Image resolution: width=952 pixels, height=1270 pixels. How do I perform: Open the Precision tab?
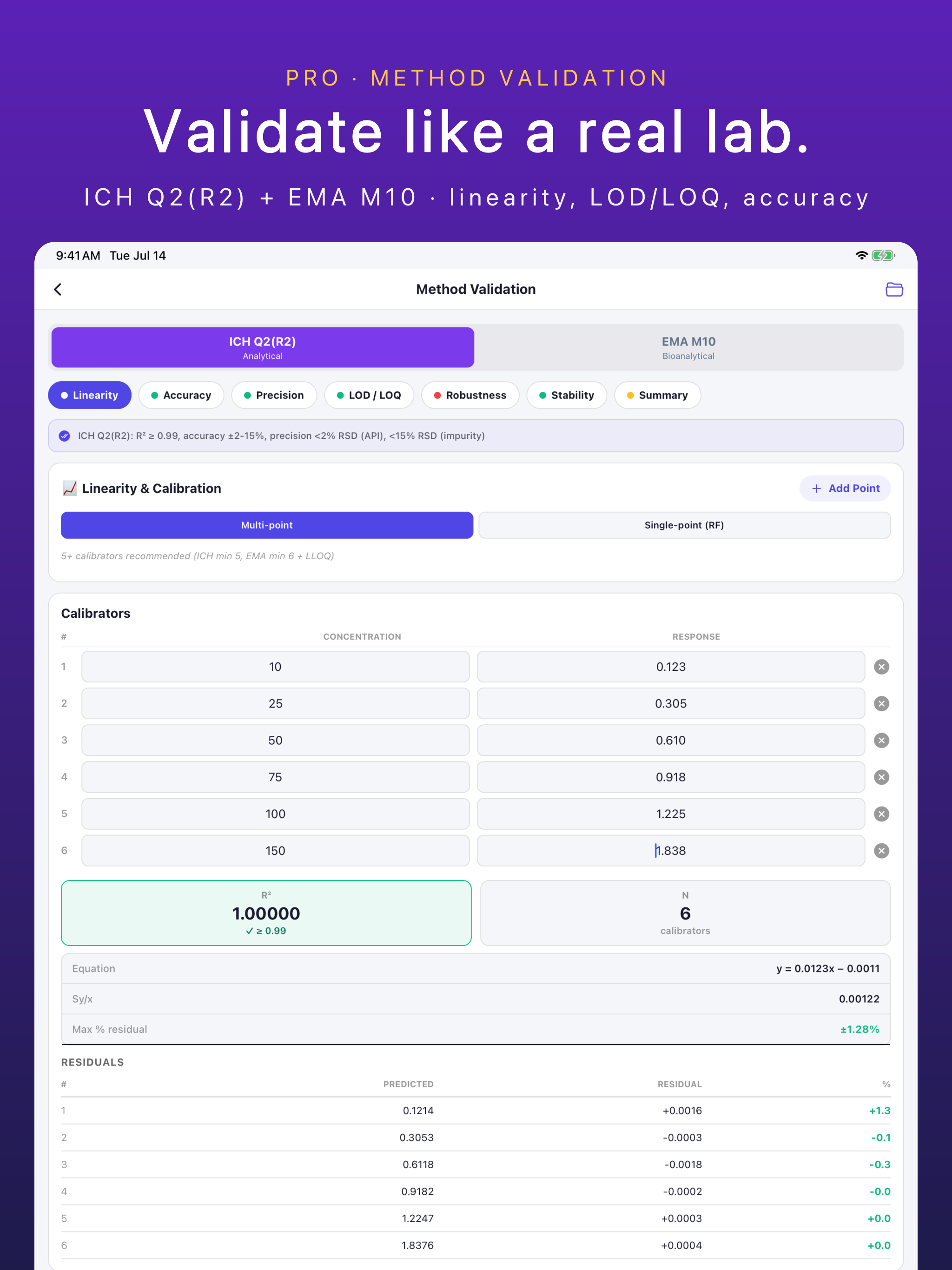(274, 395)
